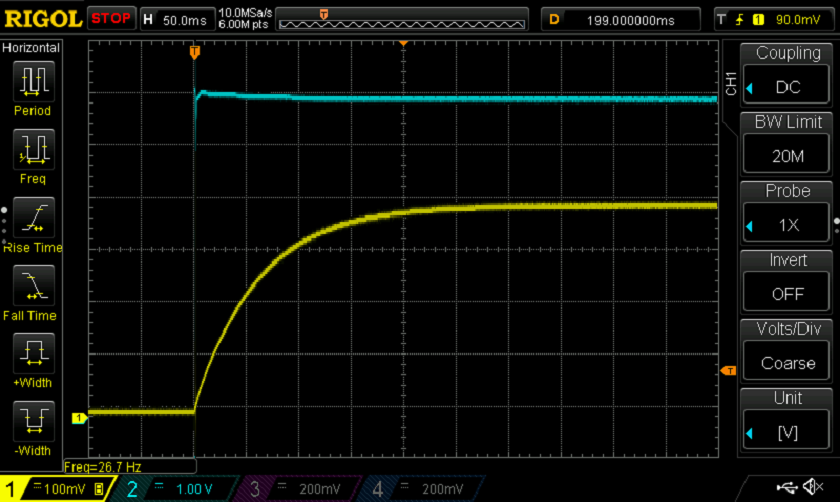
Task: Click the red STOP button
Action: click(111, 19)
